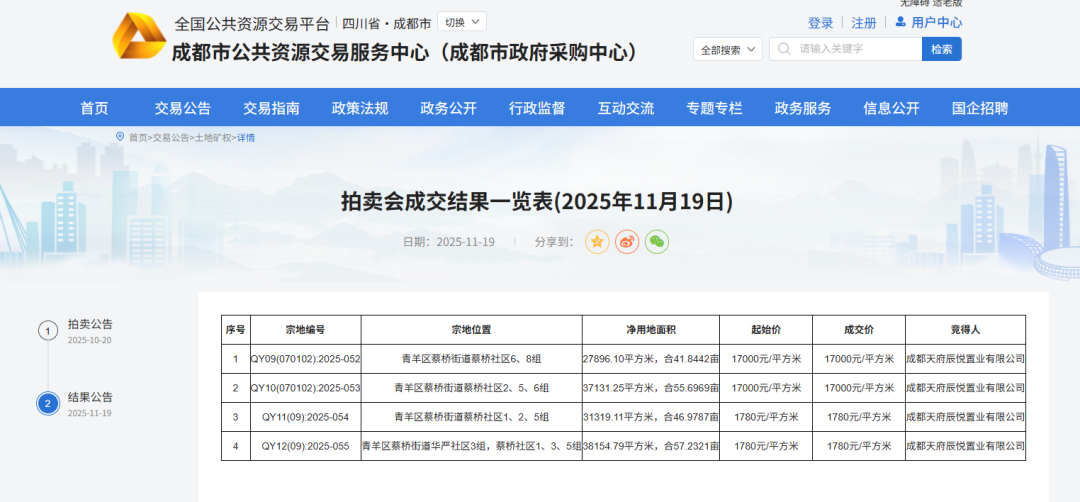
Task: Click the magnifier icon in search box
Action: pos(785,49)
